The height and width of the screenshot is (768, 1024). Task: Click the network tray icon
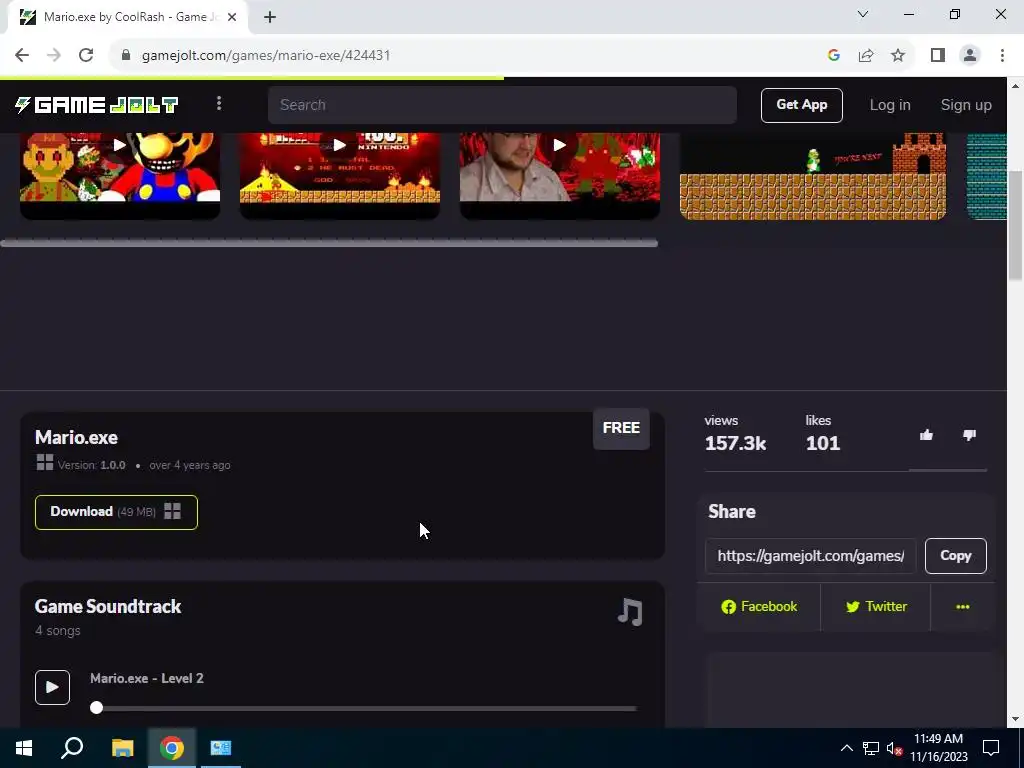[x=871, y=748]
